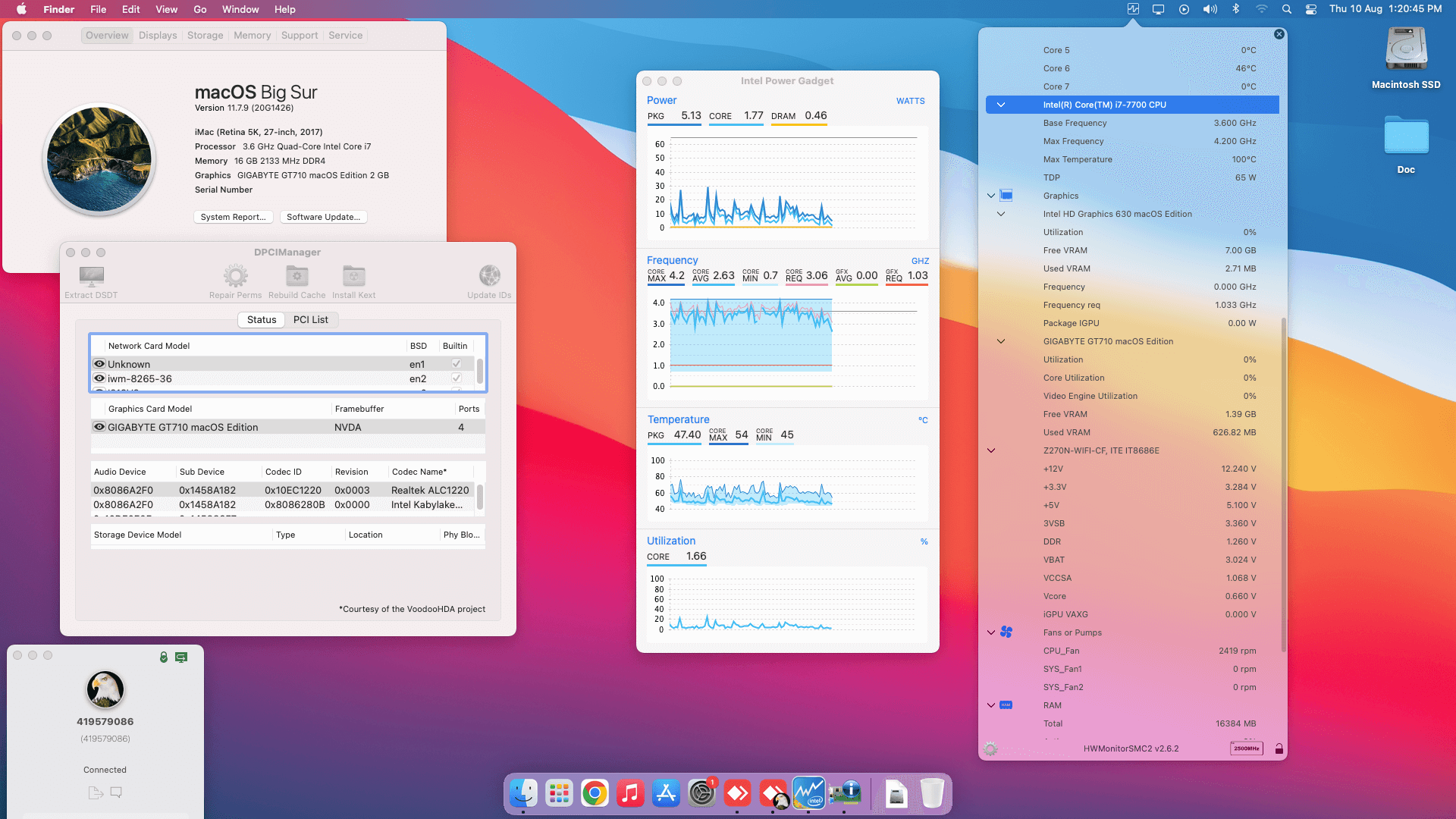Switch to Memory tab in About This Mac
The width and height of the screenshot is (1456, 819).
point(253,36)
